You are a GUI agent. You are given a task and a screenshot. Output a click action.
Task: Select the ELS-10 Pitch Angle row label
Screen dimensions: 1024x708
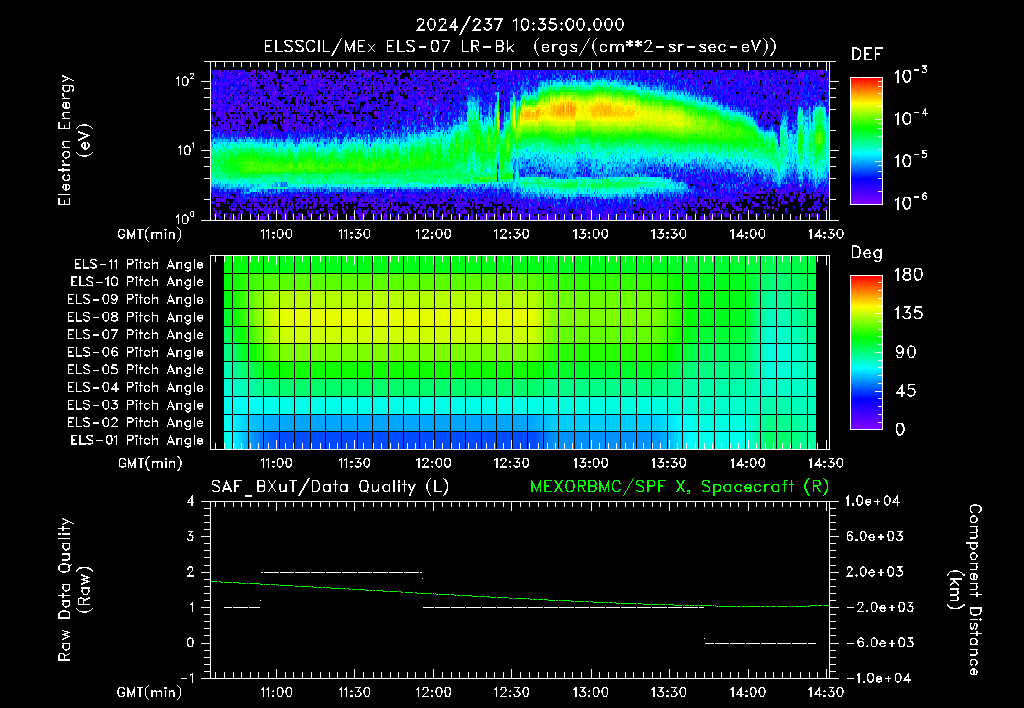(137, 282)
